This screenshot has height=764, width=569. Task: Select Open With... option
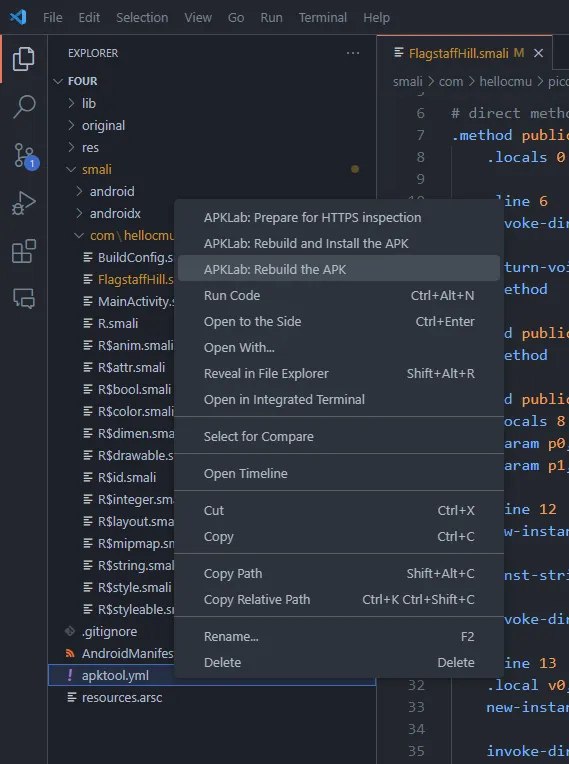point(339,347)
